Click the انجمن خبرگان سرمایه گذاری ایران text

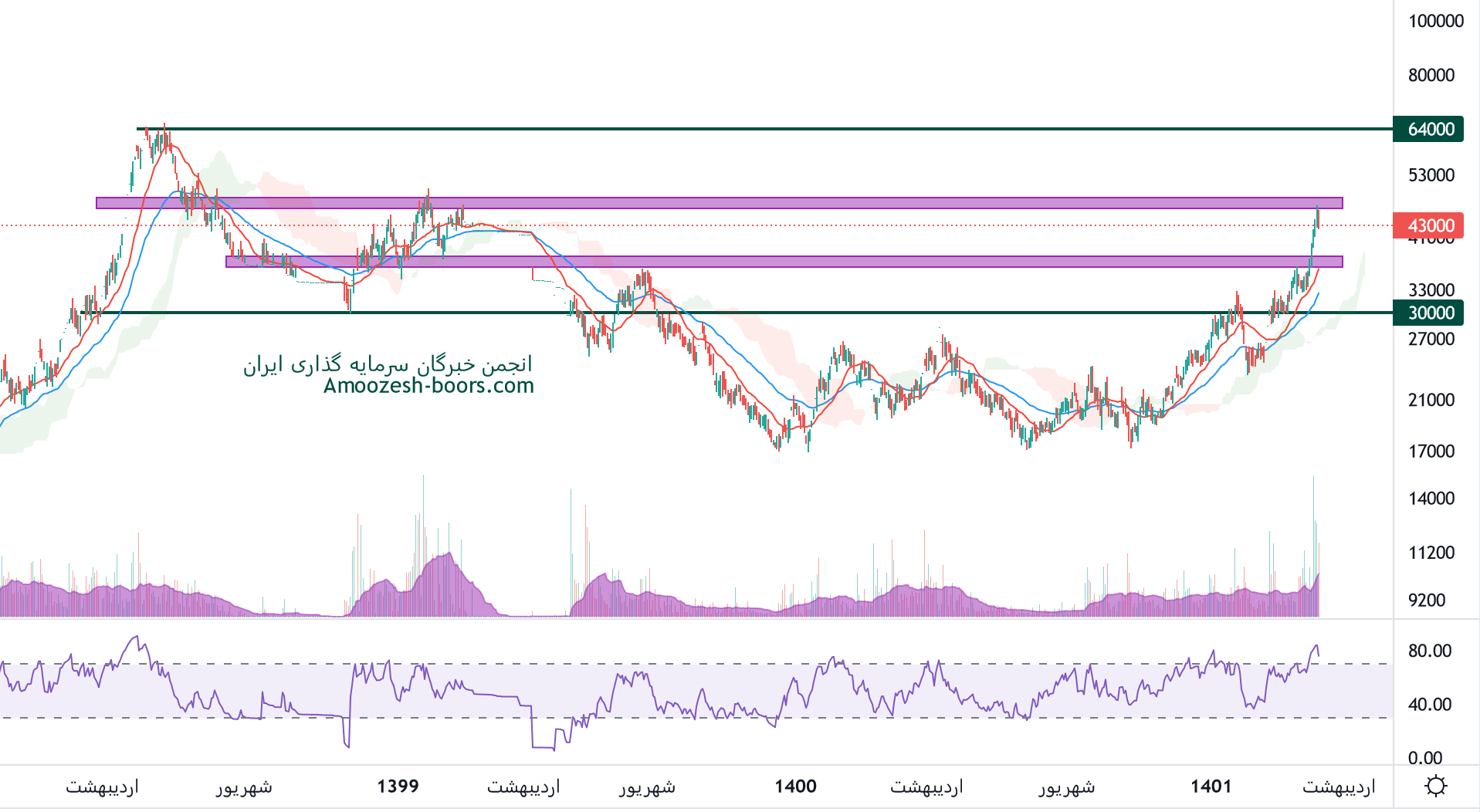(388, 364)
